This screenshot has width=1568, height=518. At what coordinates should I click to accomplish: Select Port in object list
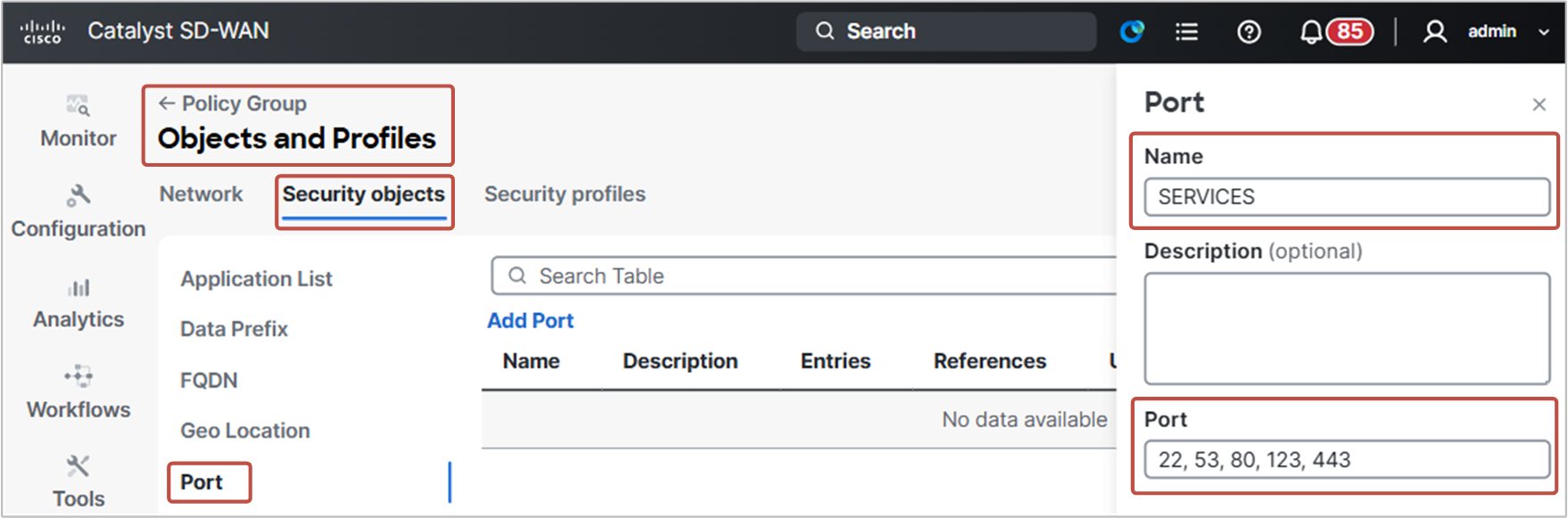[x=202, y=482]
